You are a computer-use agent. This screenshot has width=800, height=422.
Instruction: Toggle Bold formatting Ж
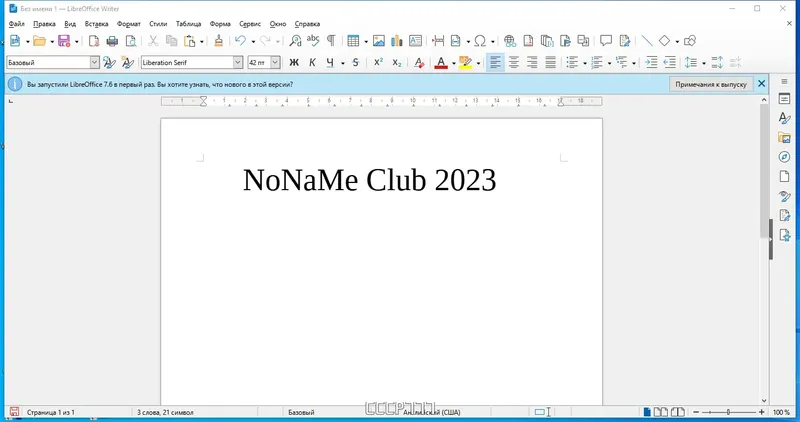[x=294, y=63]
